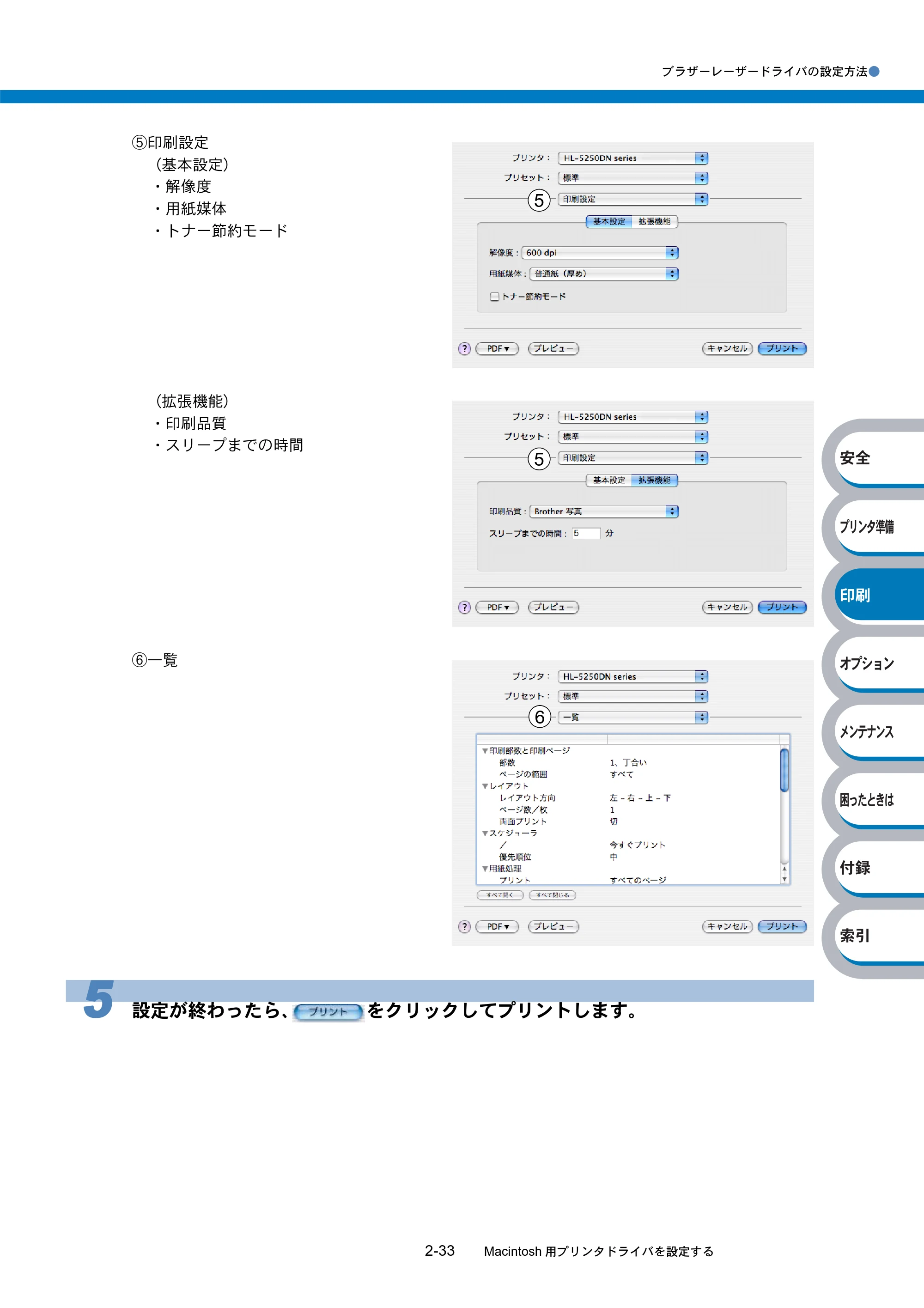Open PDF menu button in Brother 写真 dialog
Viewport: 924px width, 1308px height.
[497, 607]
